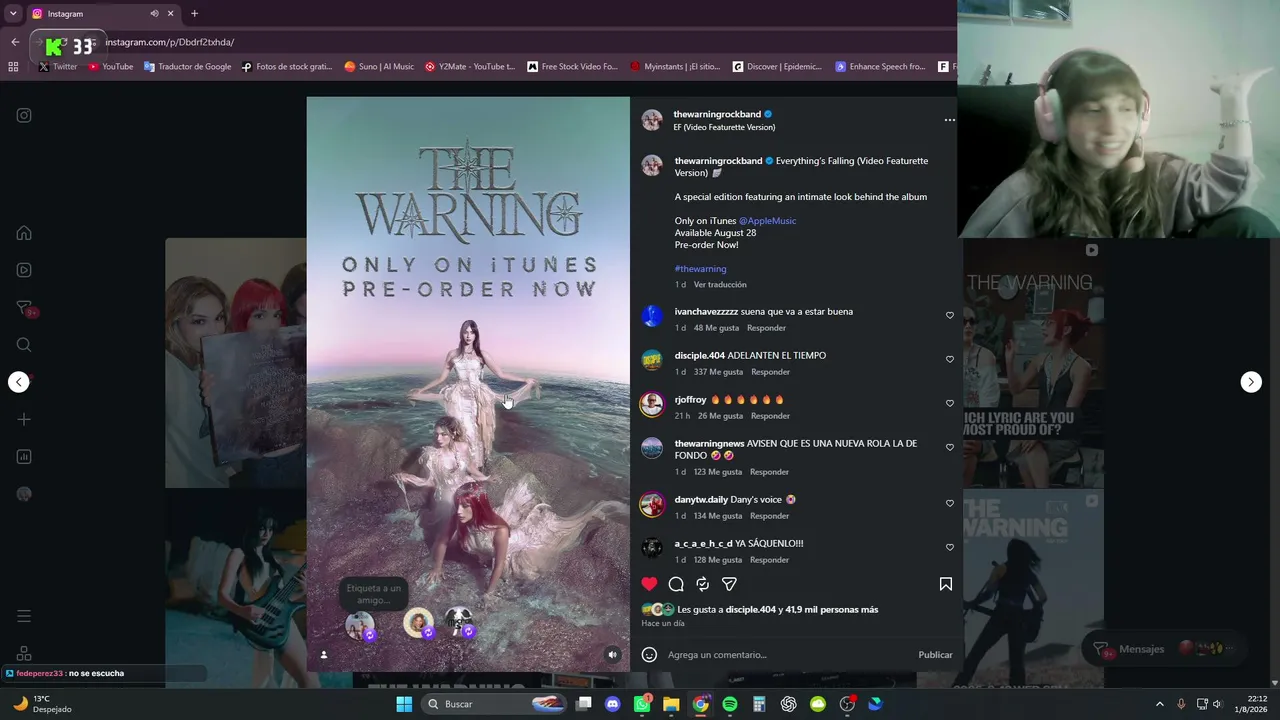Open the Twitter bookmark
Image resolution: width=1280 pixels, height=720 pixels.
(58, 67)
